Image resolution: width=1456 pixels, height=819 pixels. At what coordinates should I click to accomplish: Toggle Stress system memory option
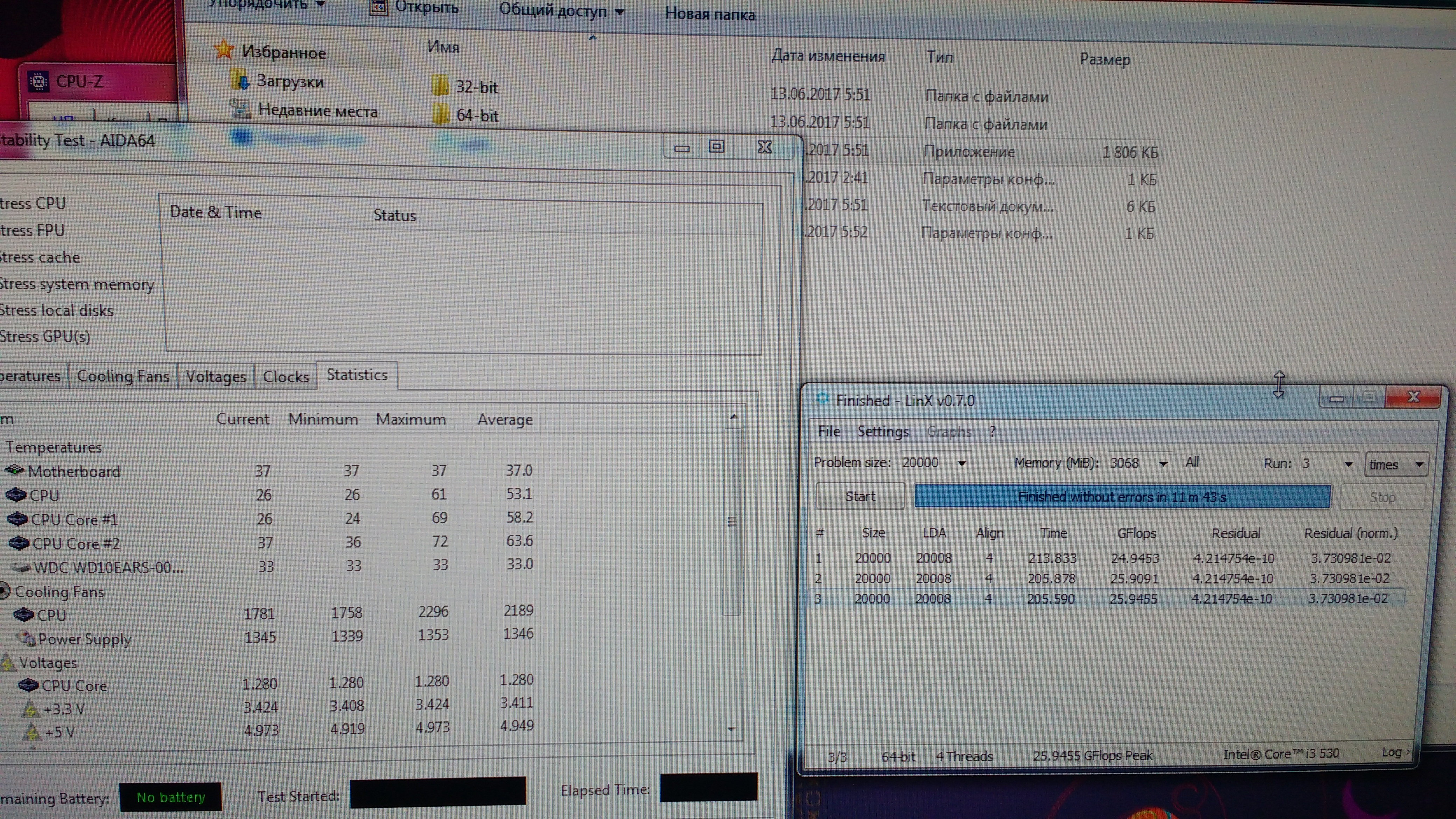tap(77, 284)
